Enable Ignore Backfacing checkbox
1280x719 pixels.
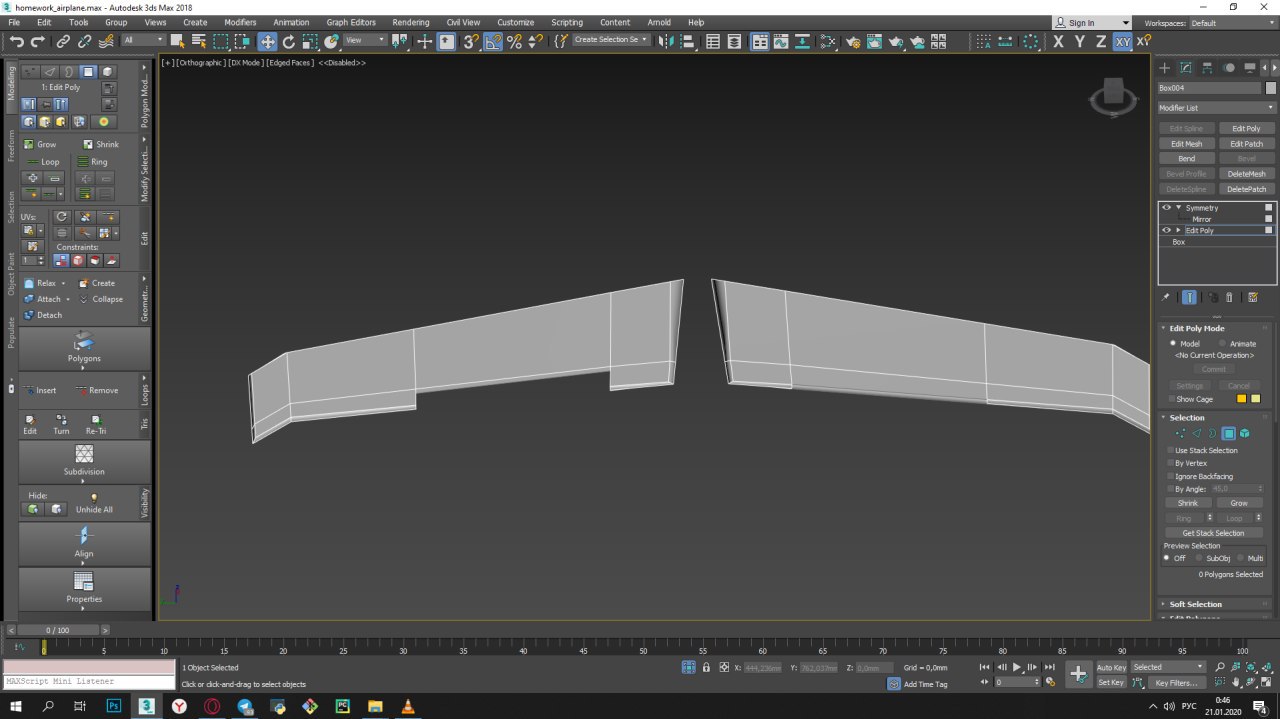pos(1171,476)
